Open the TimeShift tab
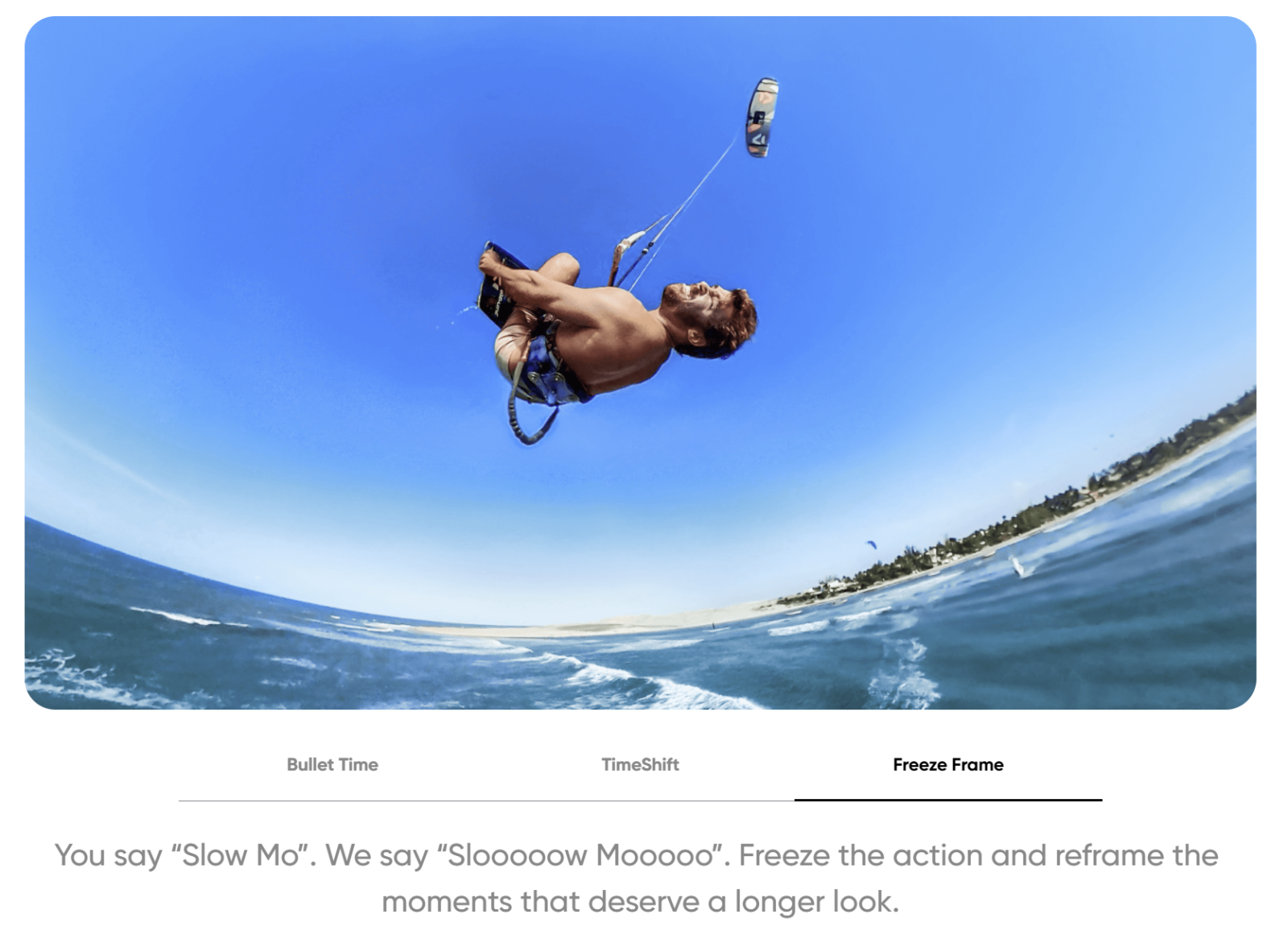1288x927 pixels. click(640, 764)
